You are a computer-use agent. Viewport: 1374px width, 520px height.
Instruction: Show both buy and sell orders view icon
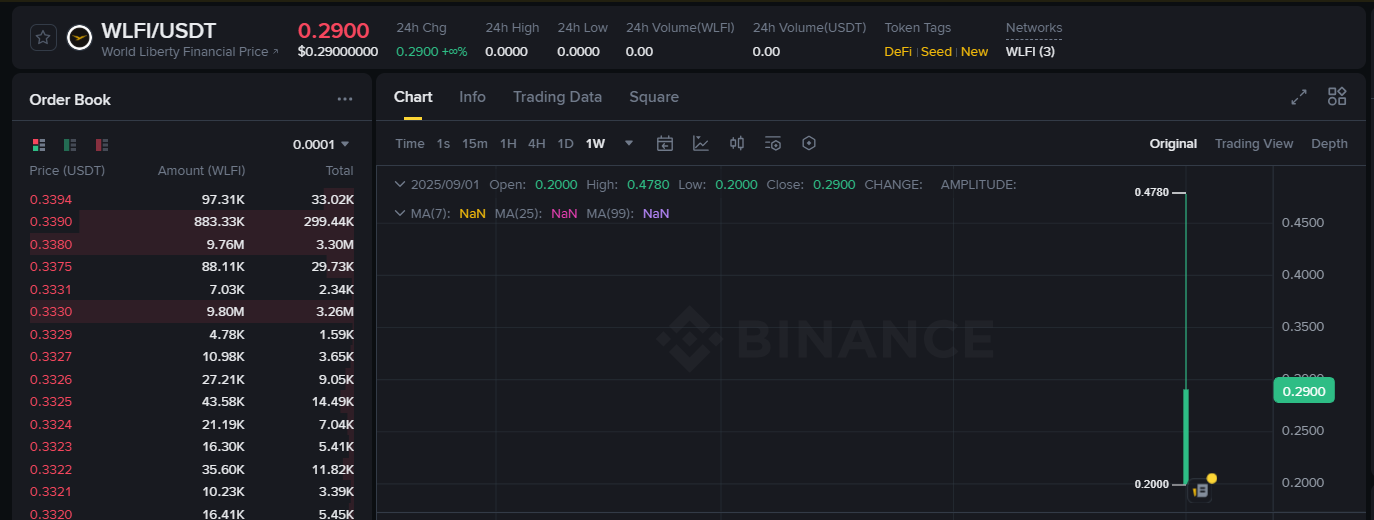pyautogui.click(x=39, y=145)
